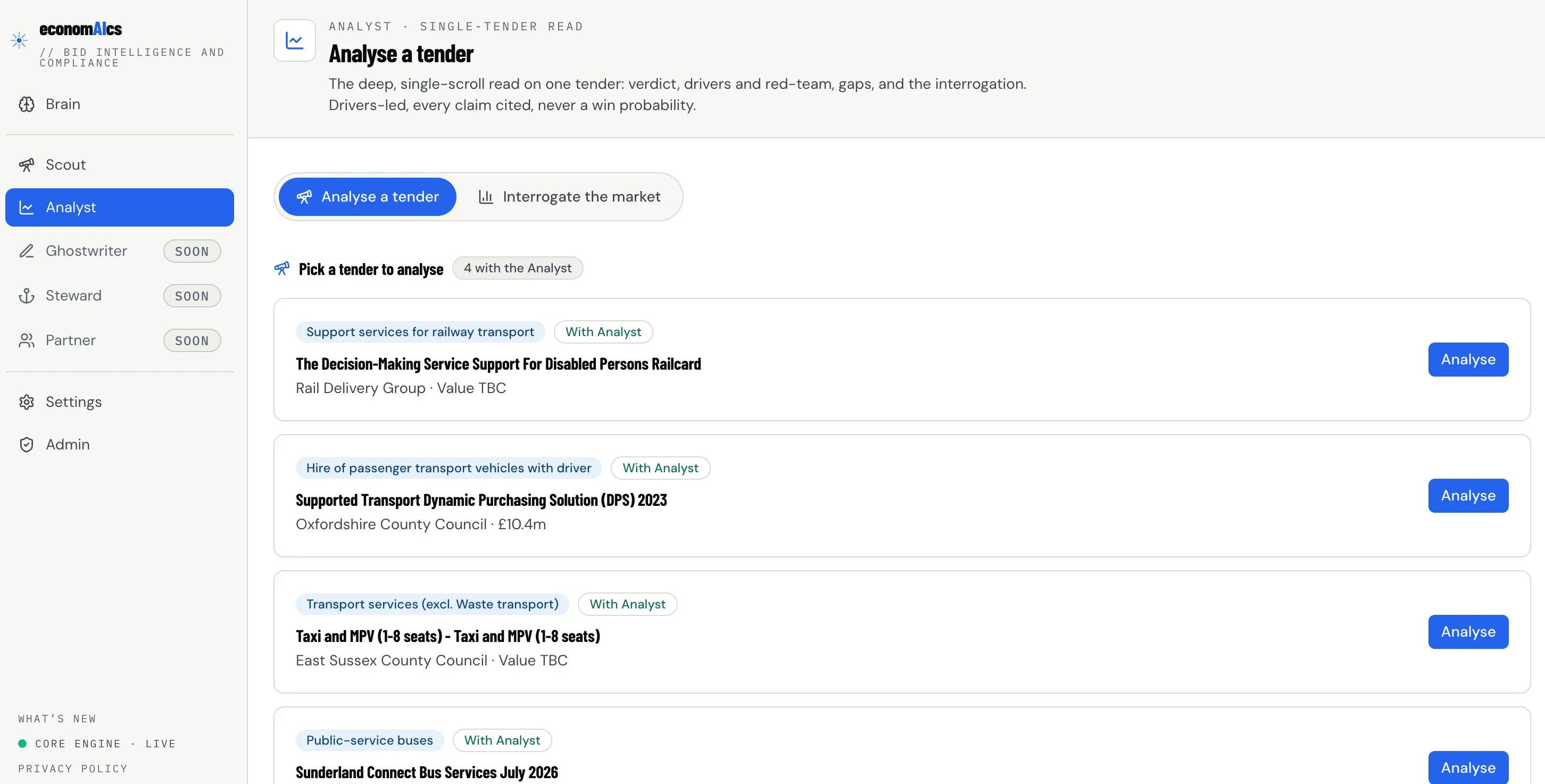Click the 'Pick a tender to analyse' heading

point(371,269)
